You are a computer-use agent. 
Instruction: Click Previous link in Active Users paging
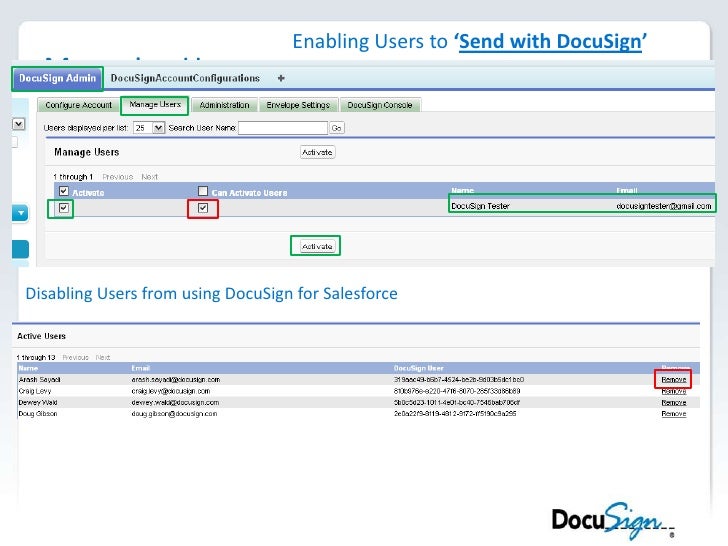(x=75, y=358)
